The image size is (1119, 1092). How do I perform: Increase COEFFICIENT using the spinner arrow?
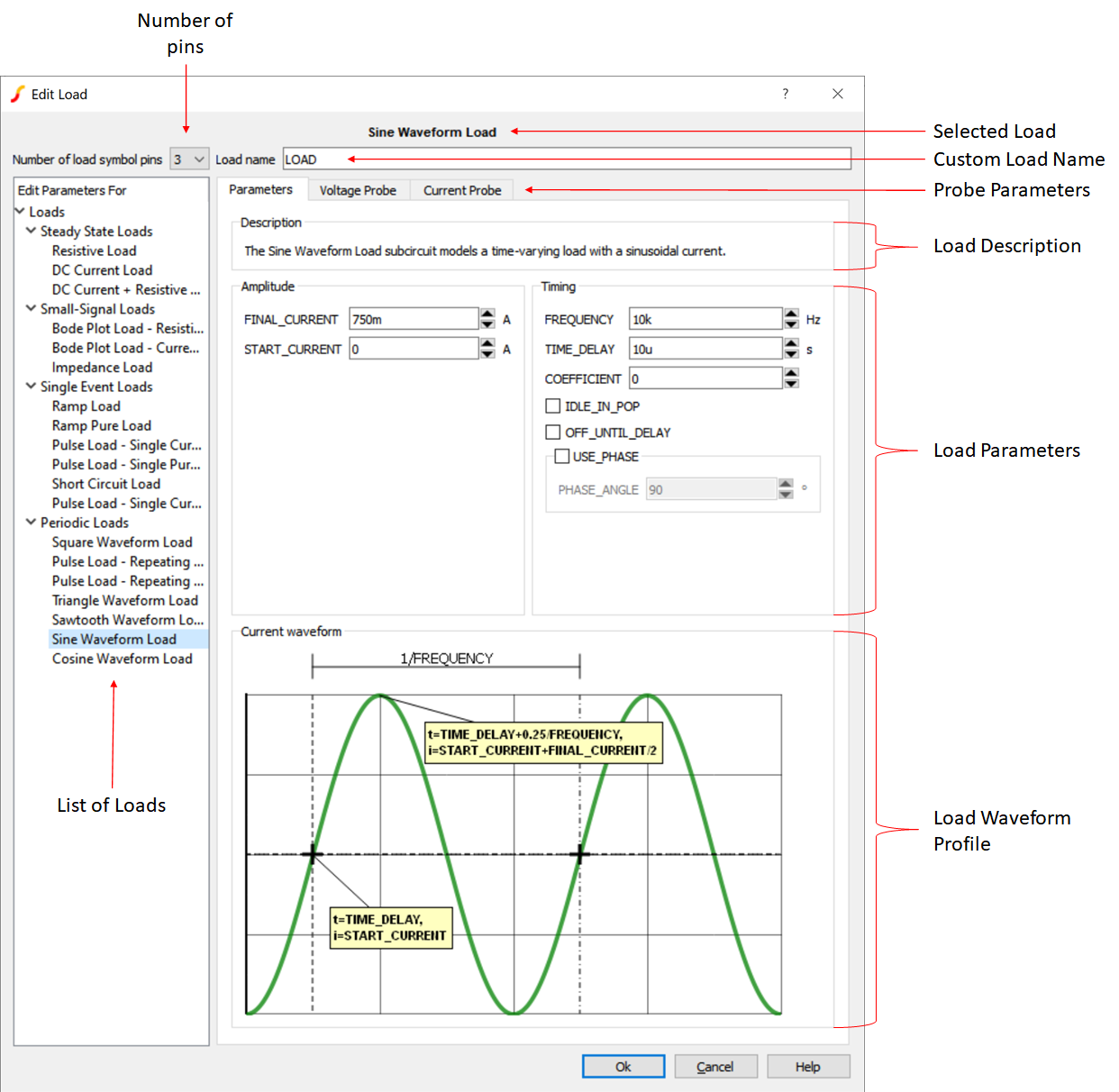coord(791,373)
